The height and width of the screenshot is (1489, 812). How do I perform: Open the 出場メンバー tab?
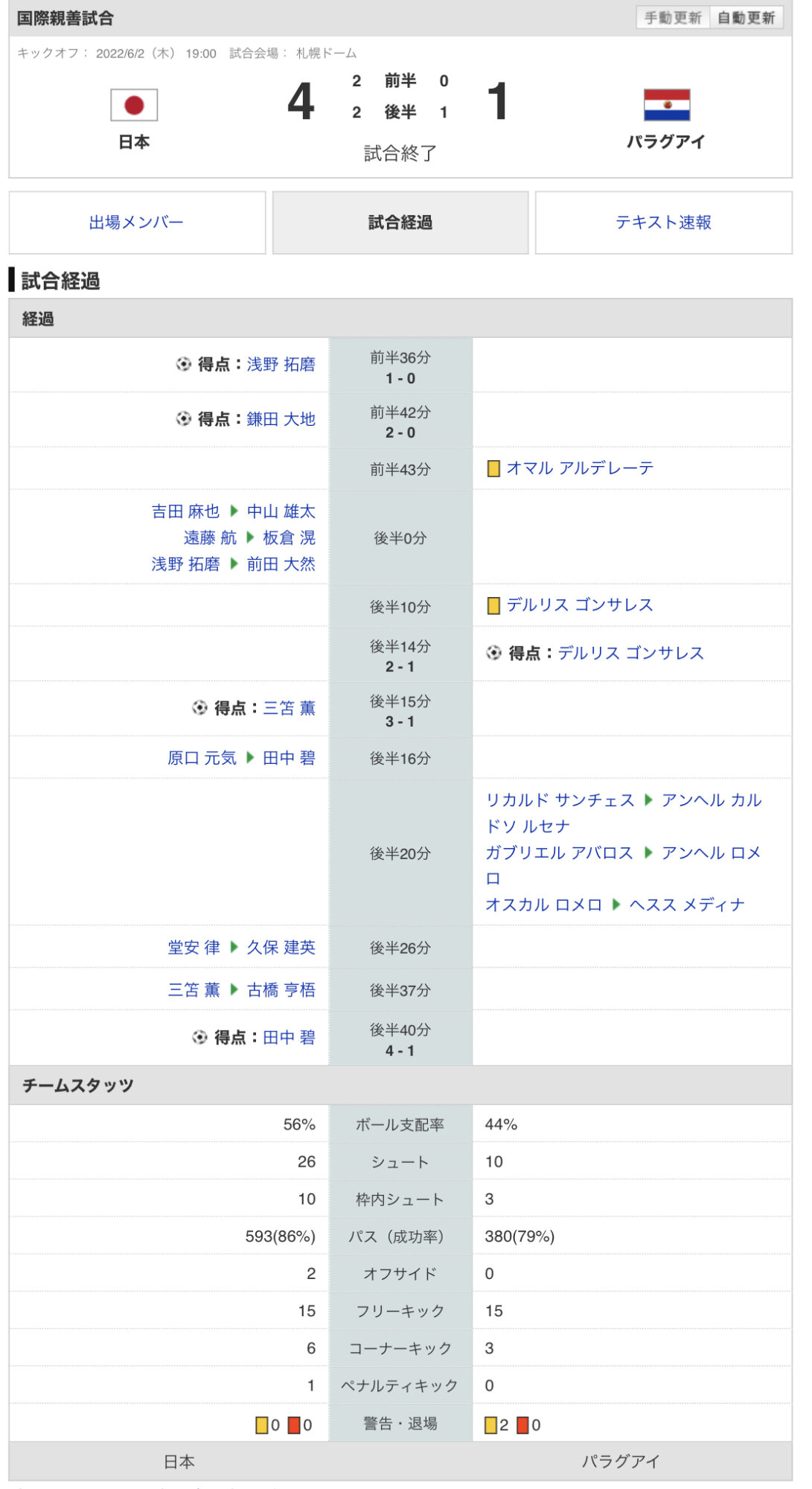137,223
